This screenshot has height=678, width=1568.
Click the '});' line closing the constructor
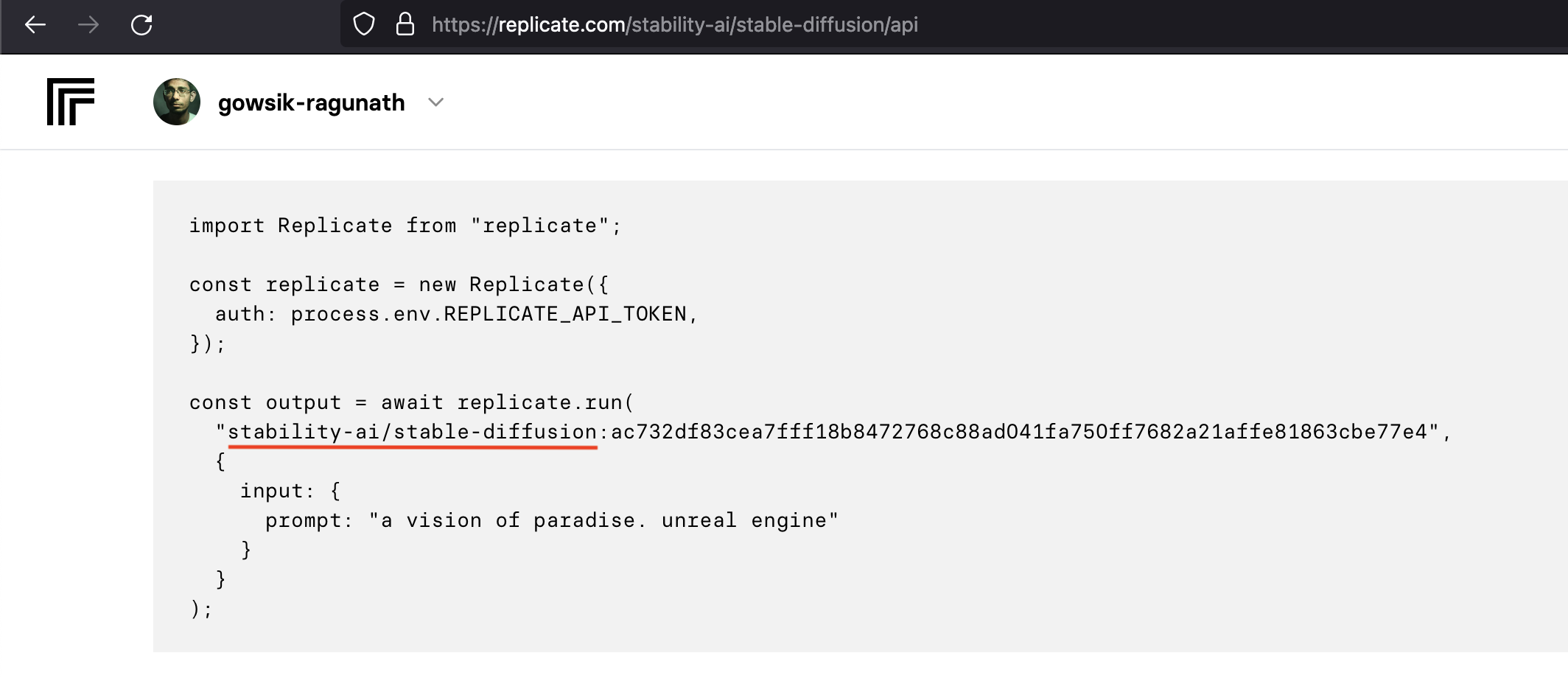click(x=208, y=343)
